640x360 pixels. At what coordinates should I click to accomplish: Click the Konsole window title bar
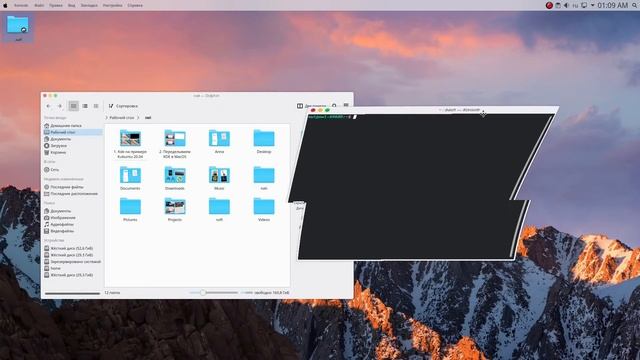click(x=433, y=110)
